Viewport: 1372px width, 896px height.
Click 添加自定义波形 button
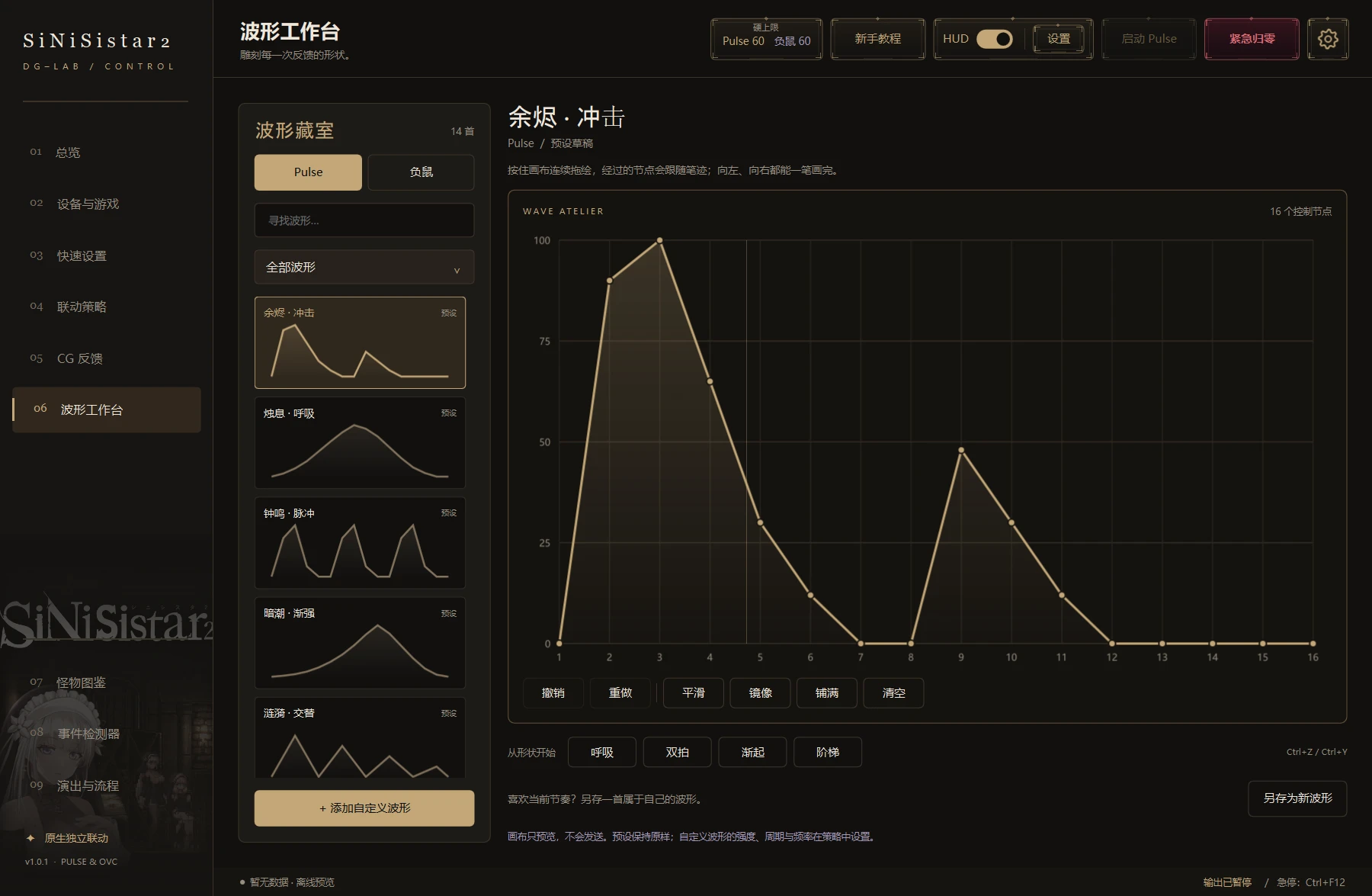[x=364, y=808]
